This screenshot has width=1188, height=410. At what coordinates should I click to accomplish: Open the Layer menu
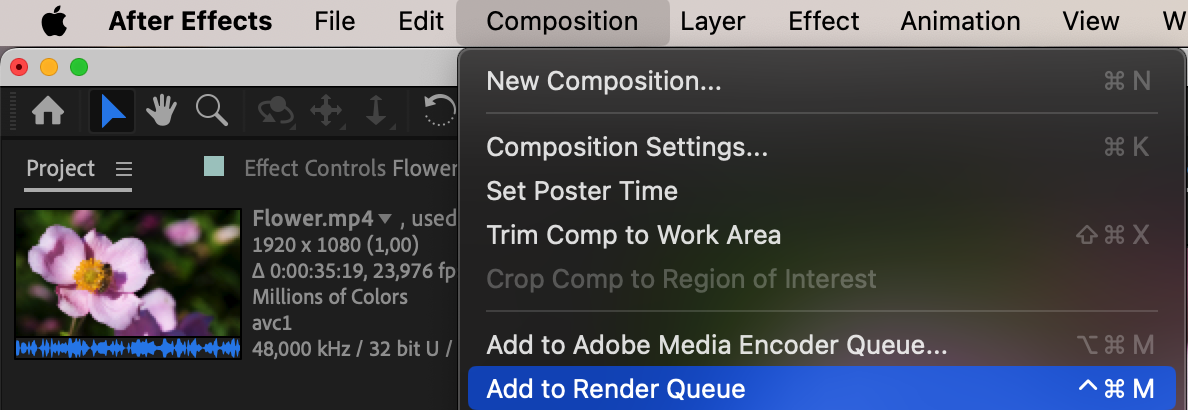713,21
